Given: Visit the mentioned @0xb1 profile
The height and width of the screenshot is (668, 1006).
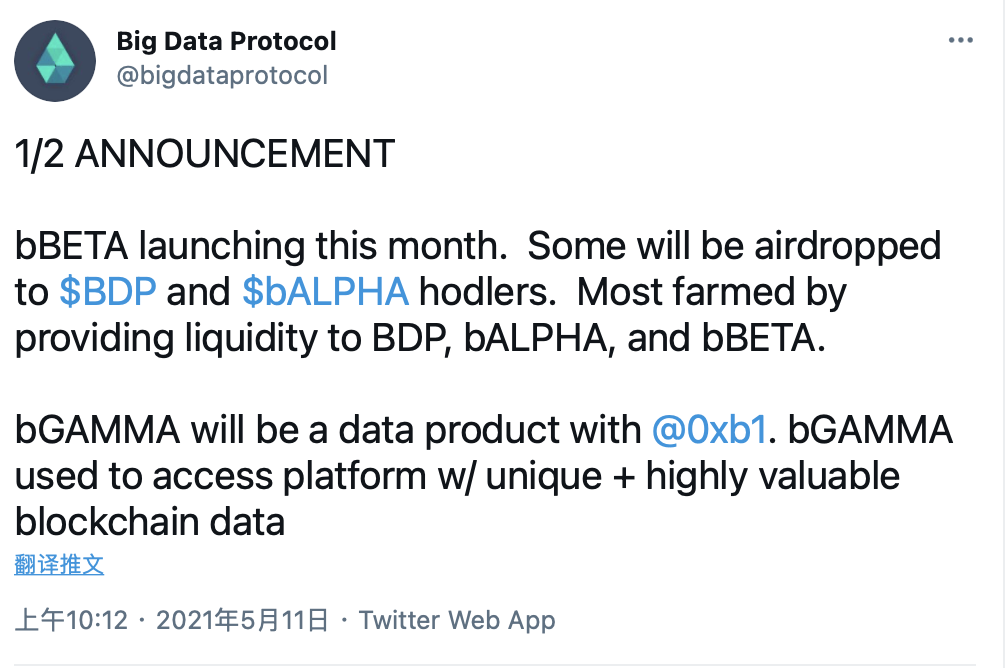Looking at the screenshot, I should 709,430.
